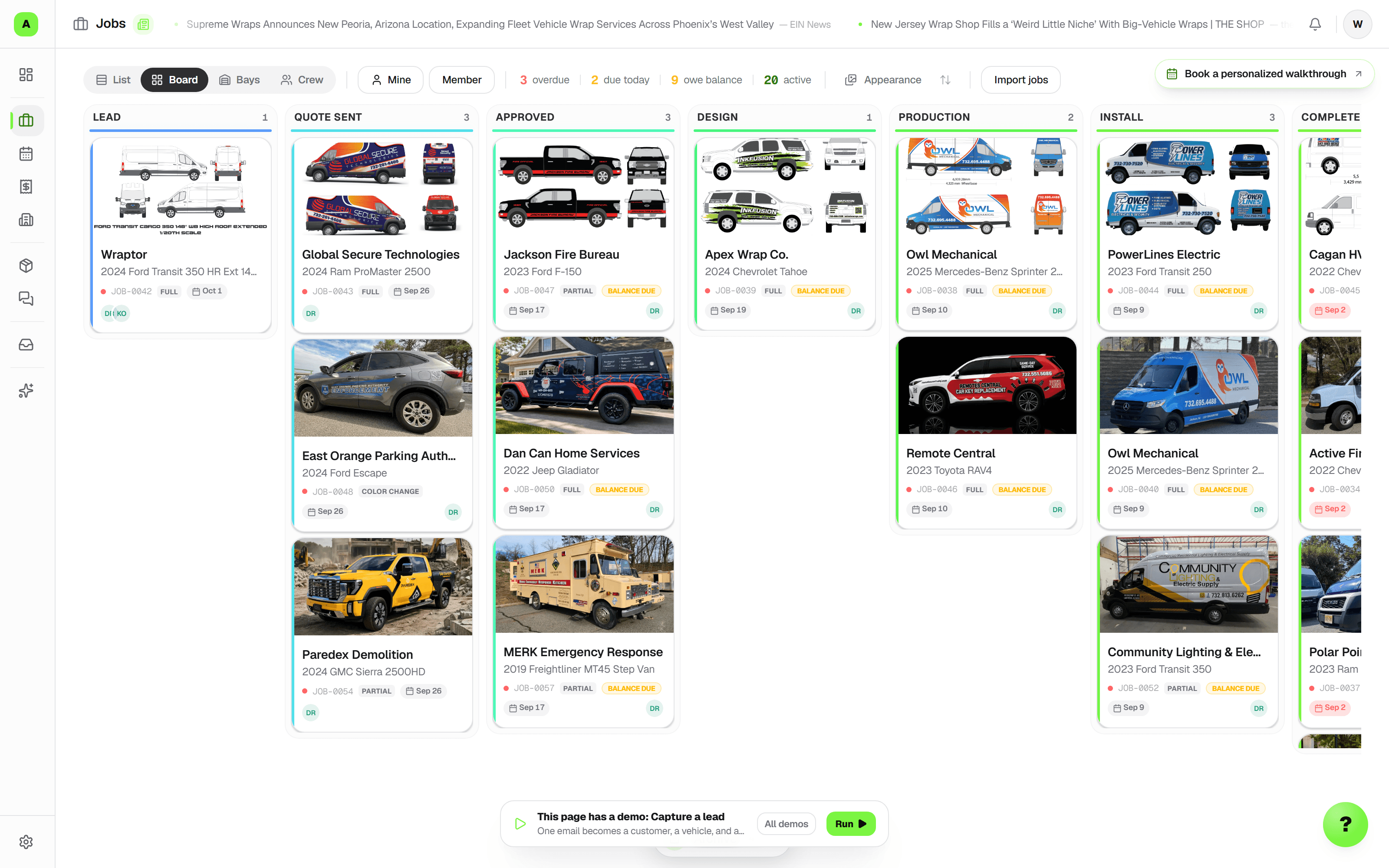Click the sort arrows icon next to Appearance
The image size is (1389, 868).
tap(945, 80)
